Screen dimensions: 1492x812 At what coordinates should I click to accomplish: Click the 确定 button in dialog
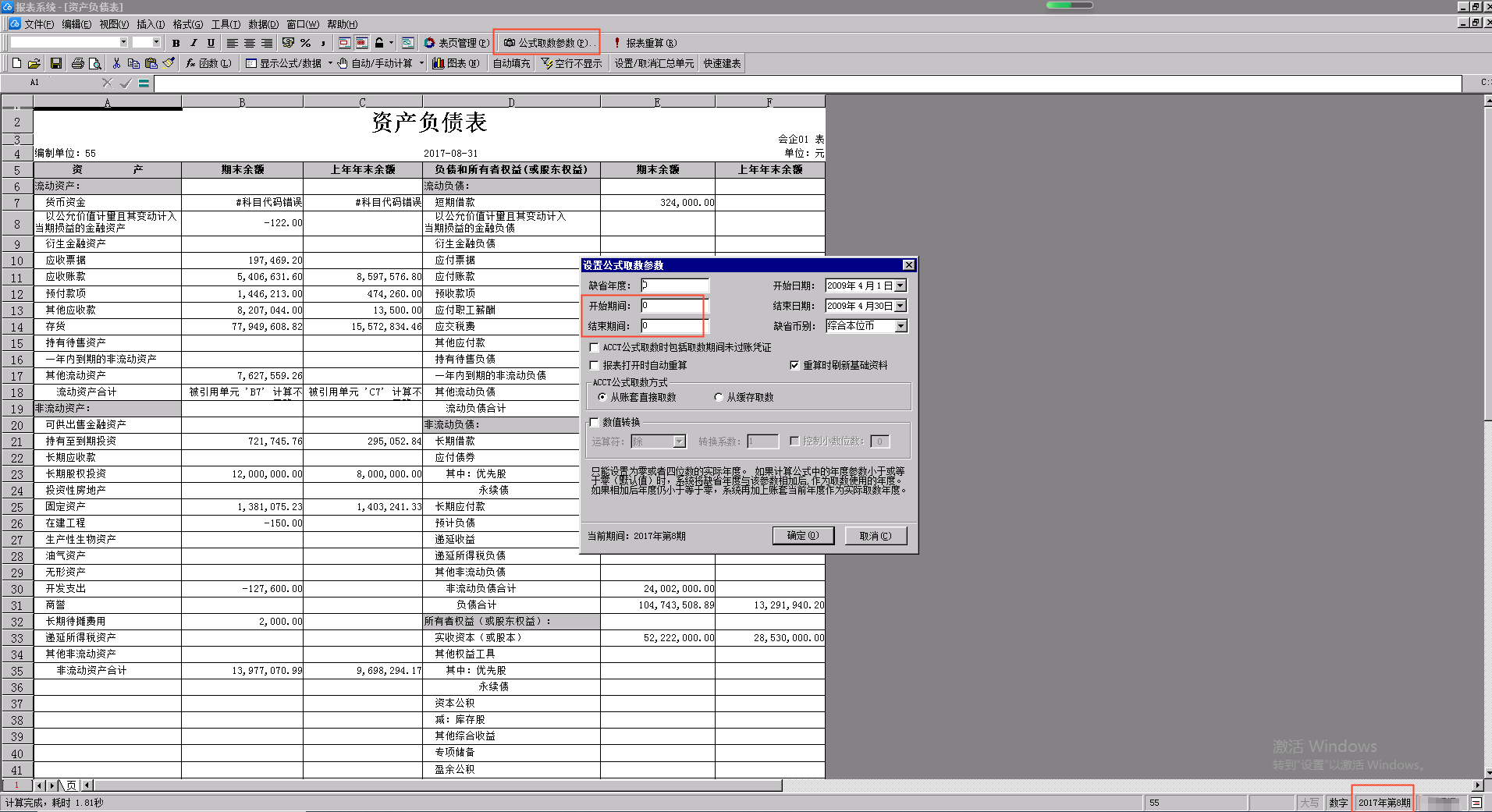(x=803, y=536)
